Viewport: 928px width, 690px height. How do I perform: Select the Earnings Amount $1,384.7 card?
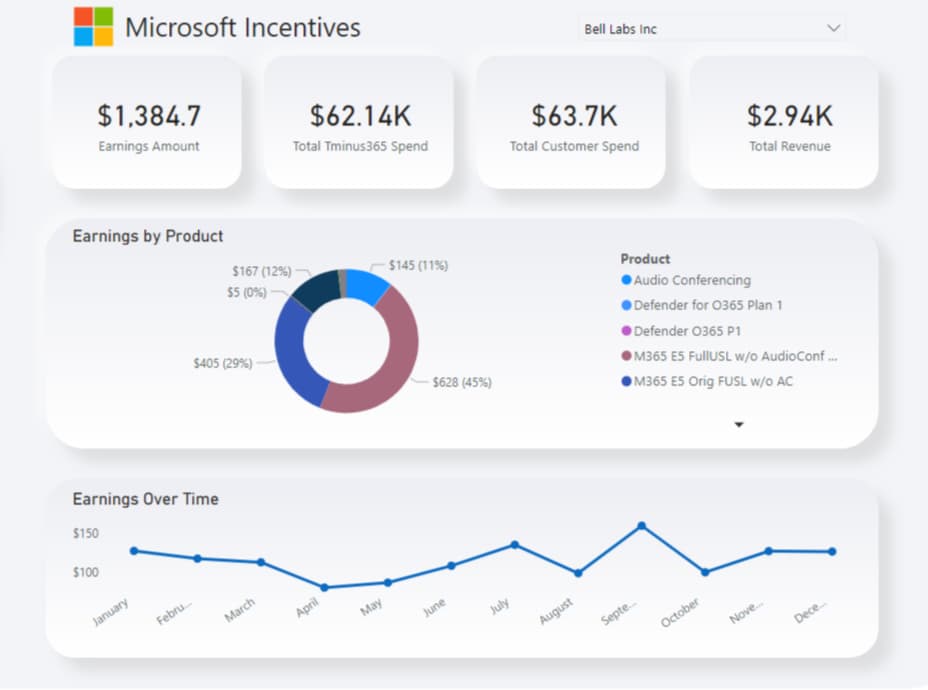147,123
